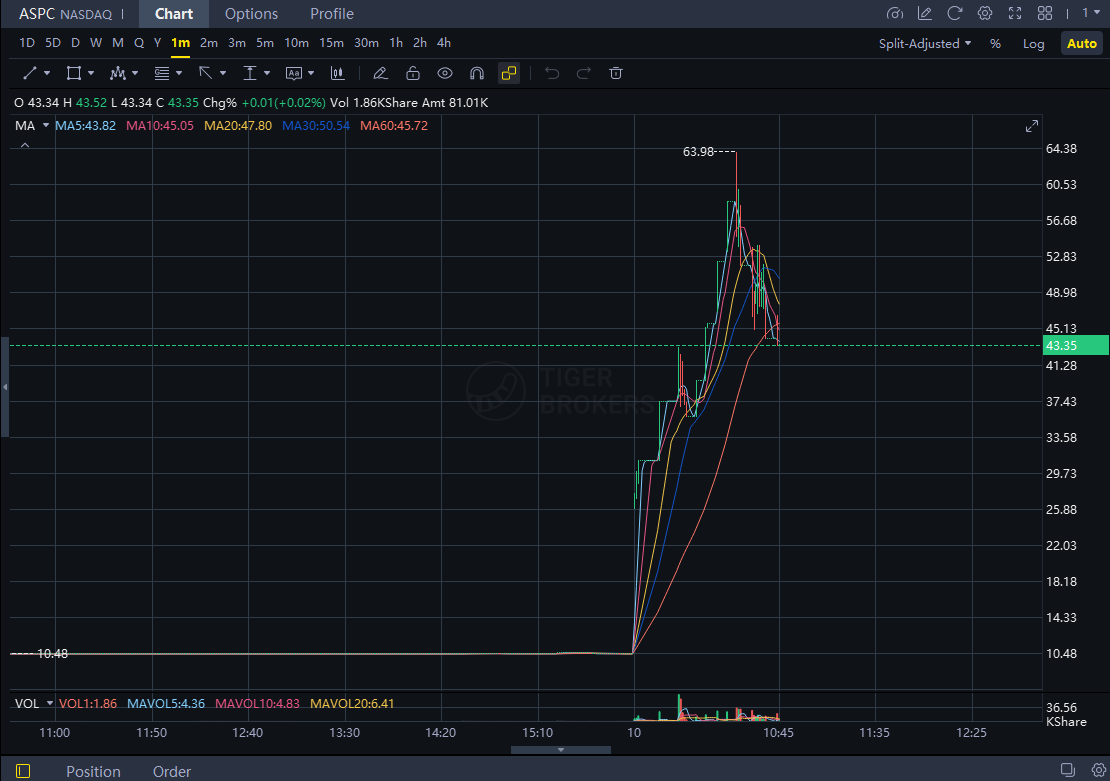Open the text tool dropdown arrow
The image size is (1110, 781).
coord(311,73)
